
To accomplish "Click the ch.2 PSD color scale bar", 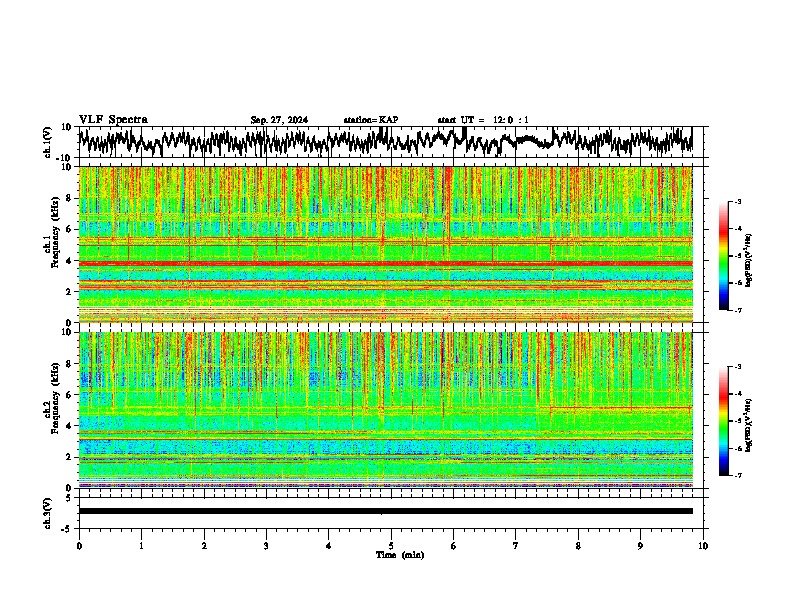I will pyautogui.click(x=724, y=421).
